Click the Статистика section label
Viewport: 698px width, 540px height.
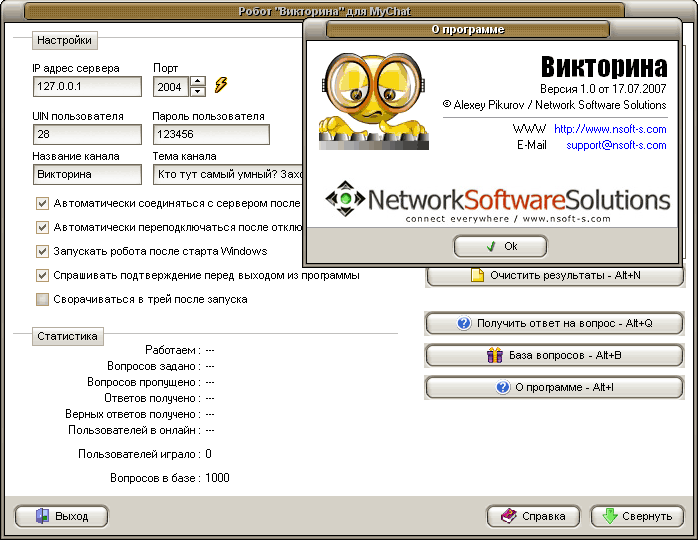point(68,336)
